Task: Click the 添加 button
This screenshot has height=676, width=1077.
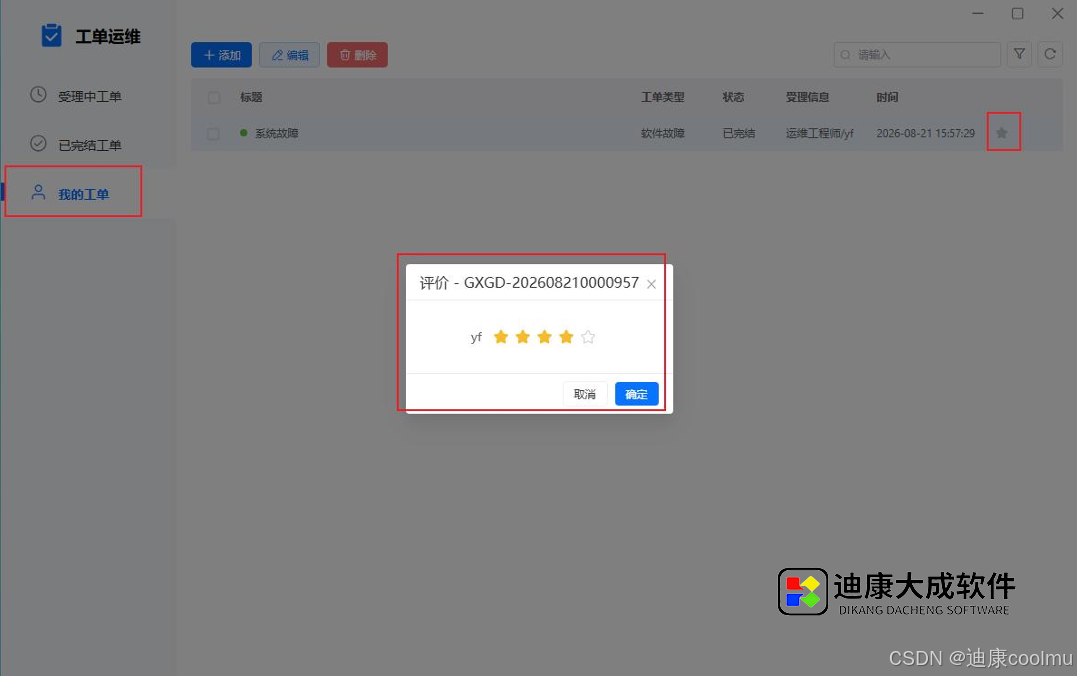Action: tap(221, 55)
